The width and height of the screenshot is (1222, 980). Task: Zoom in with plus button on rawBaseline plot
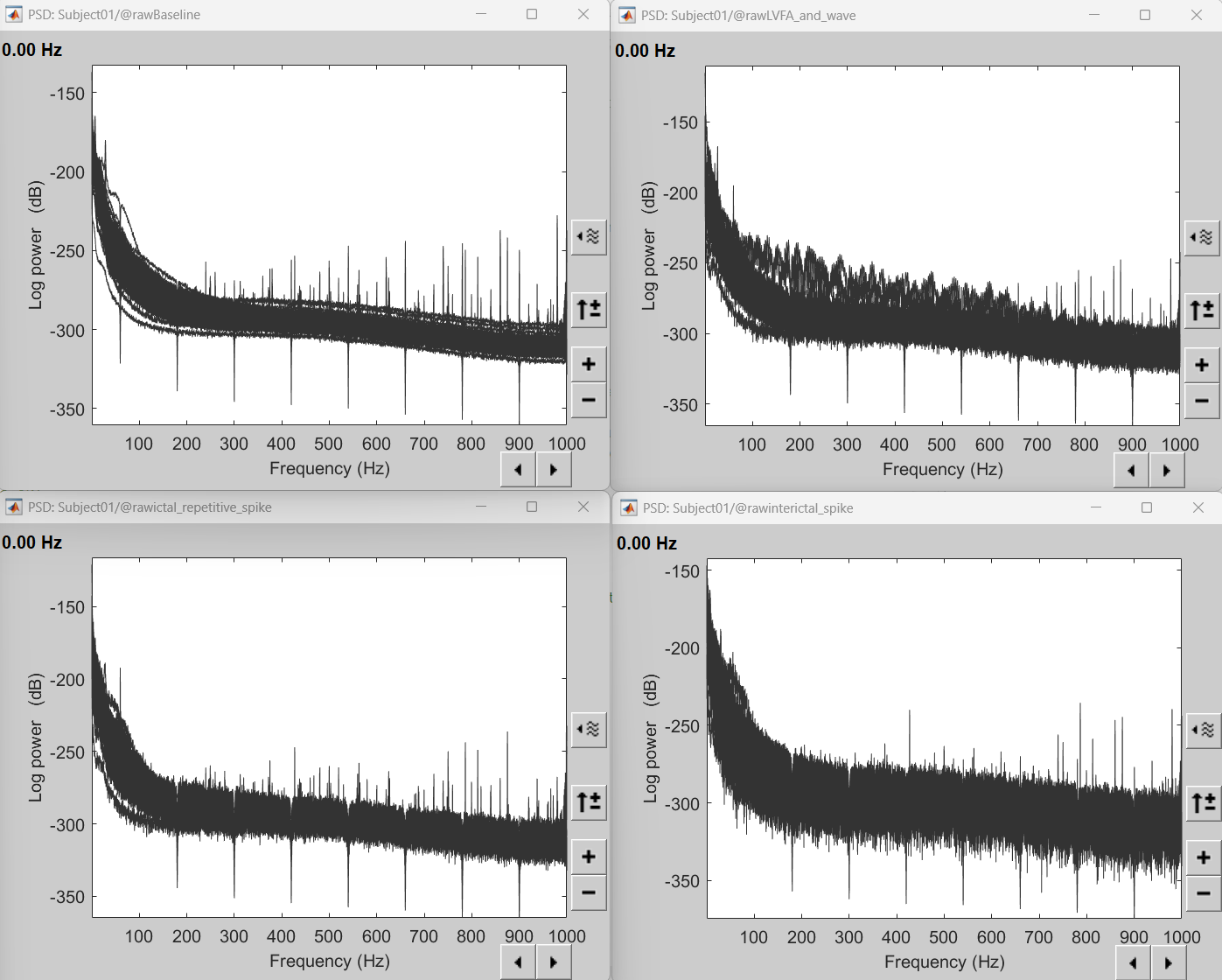coord(589,364)
